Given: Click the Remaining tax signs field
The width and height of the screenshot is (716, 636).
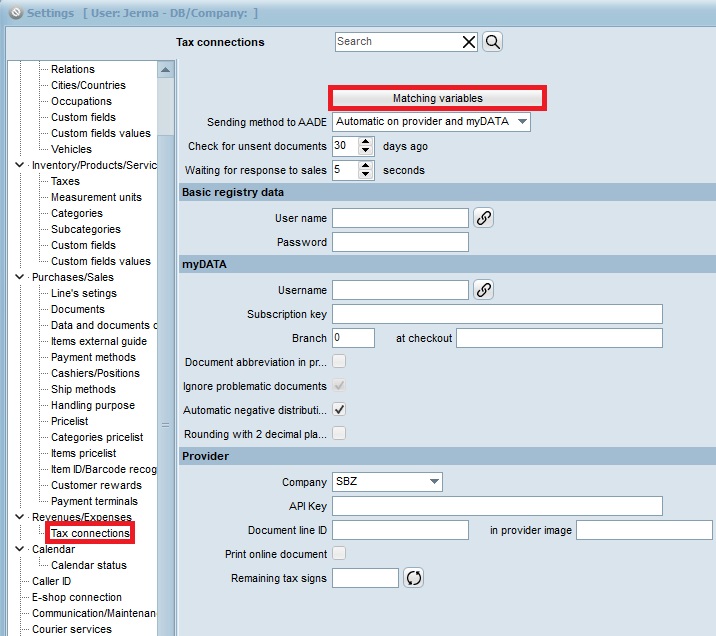Looking at the screenshot, I should (365, 578).
